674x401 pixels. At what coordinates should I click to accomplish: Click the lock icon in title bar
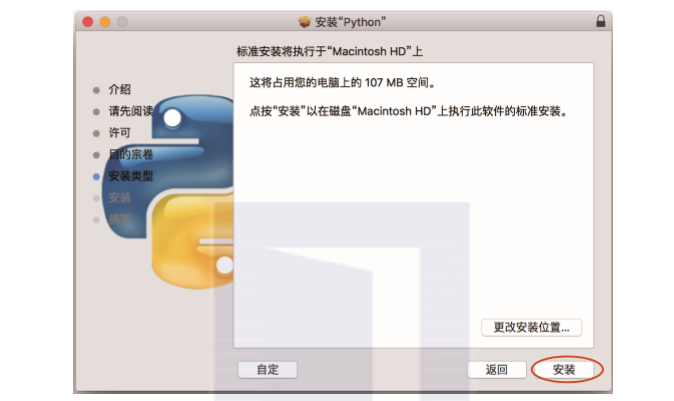click(x=600, y=21)
